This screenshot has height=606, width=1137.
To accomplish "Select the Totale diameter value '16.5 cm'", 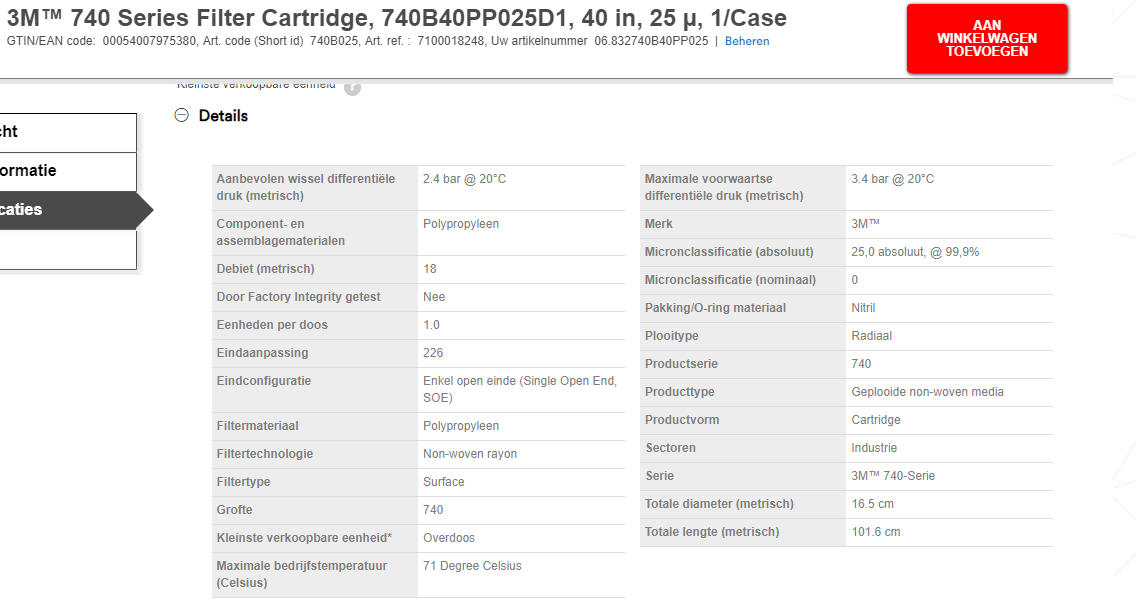I will point(872,504).
